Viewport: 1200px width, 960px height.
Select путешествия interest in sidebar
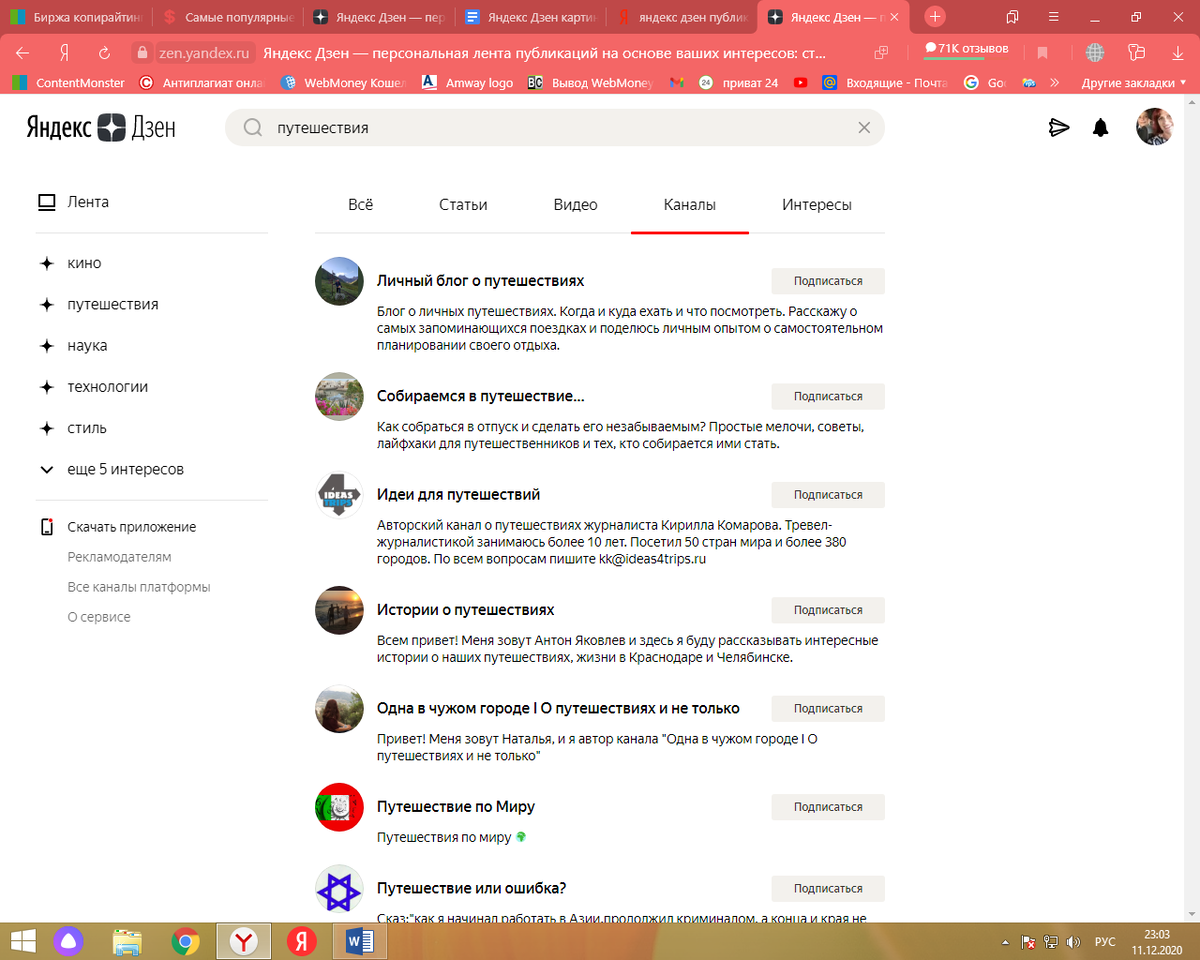coord(98,304)
